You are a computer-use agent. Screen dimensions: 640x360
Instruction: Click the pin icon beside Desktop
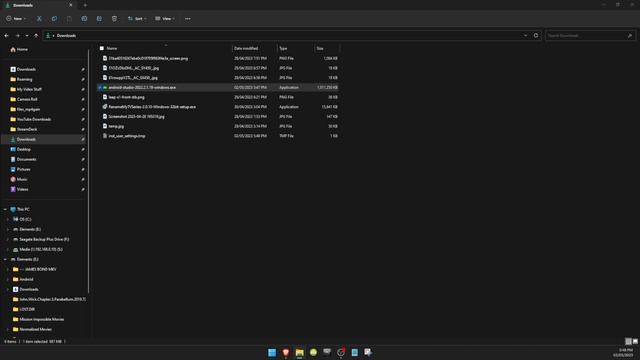pyautogui.click(x=83, y=149)
